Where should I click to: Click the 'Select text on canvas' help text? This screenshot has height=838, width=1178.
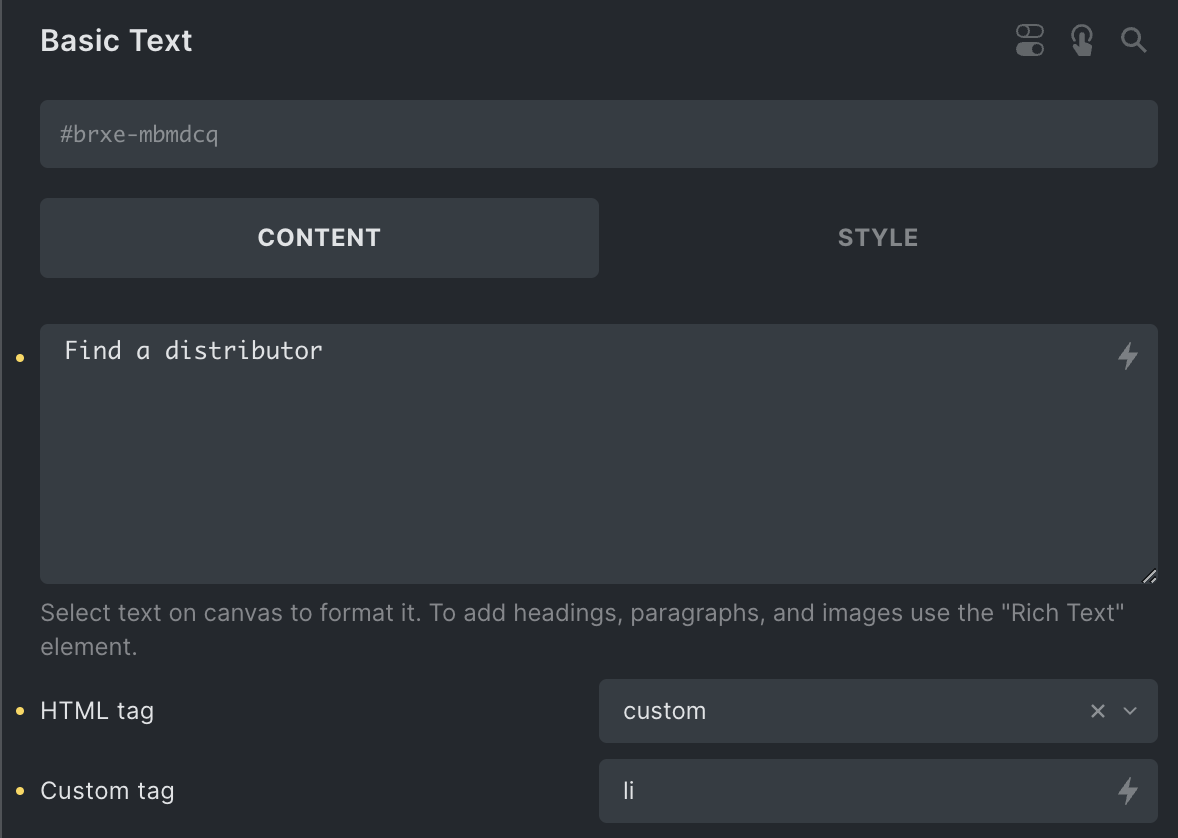[582, 630]
